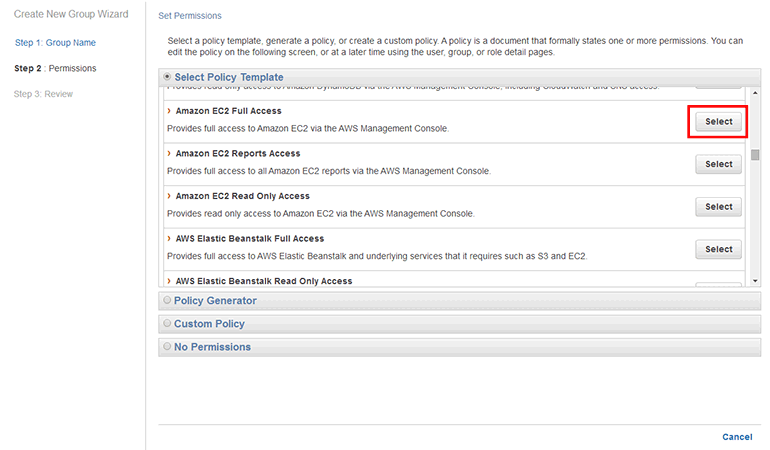Click the policy list scrollbar thumb
Screen dimensions: 770x450
755,155
